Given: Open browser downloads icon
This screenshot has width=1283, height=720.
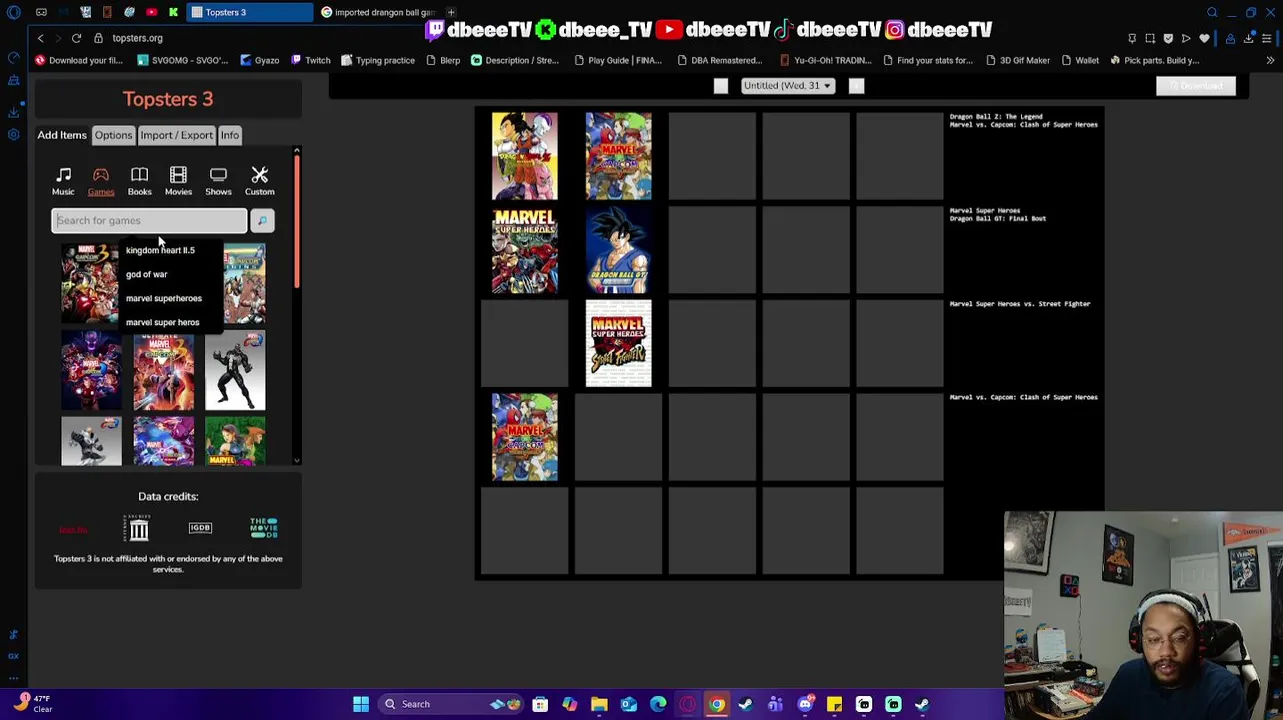Looking at the screenshot, I should pyautogui.click(x=1248, y=38).
